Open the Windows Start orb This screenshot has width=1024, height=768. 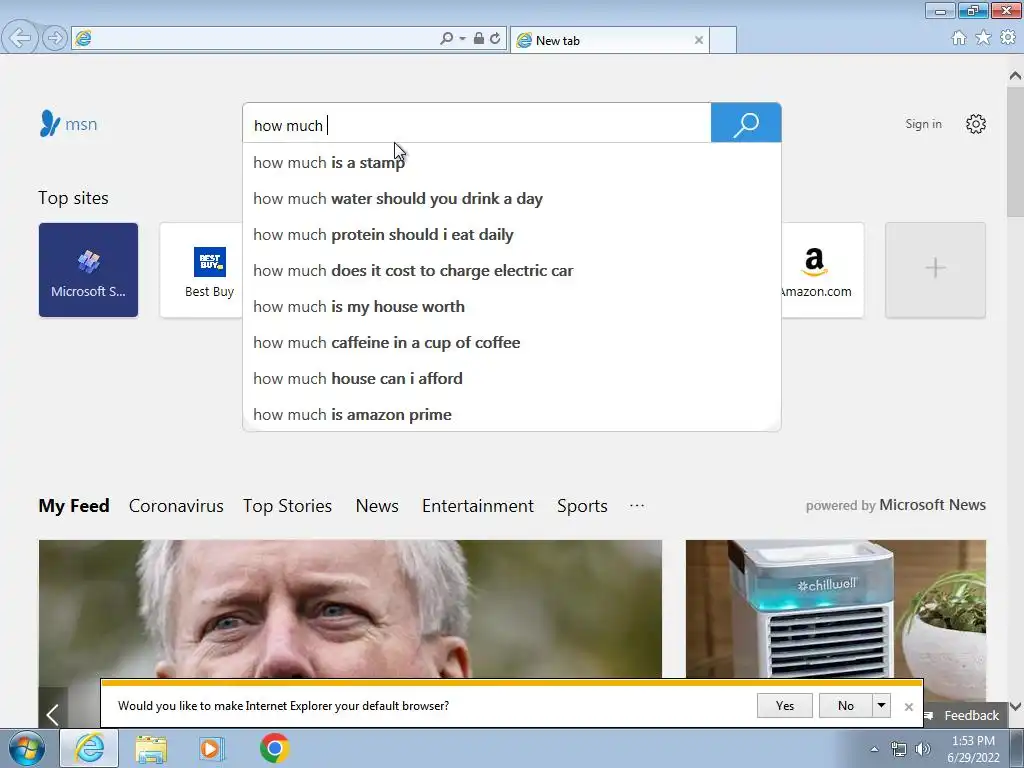pyautogui.click(x=25, y=748)
